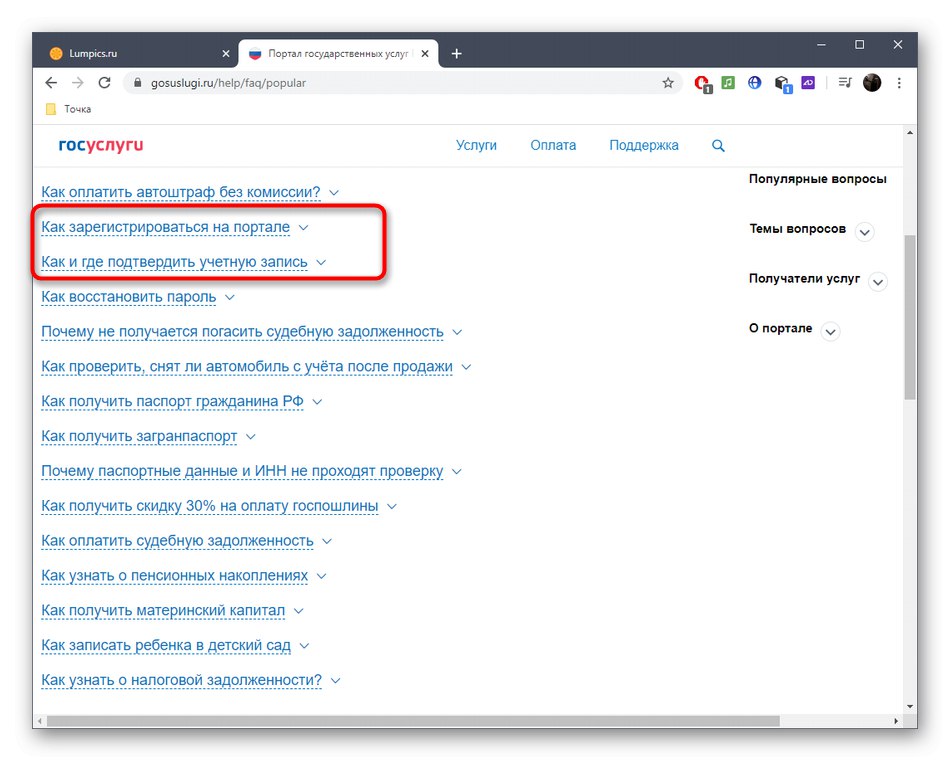The width and height of the screenshot is (950, 761).
Task: Select the Портал государственных услуг tab
Action: click(x=338, y=54)
